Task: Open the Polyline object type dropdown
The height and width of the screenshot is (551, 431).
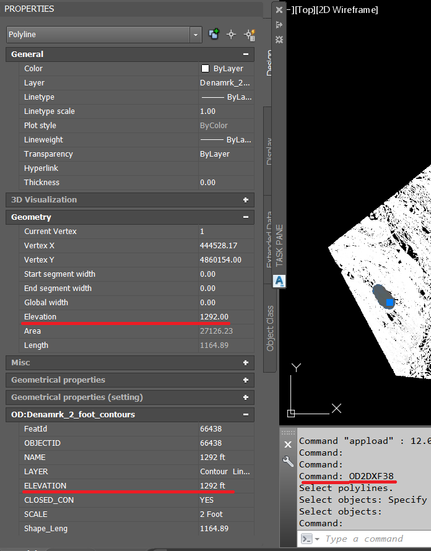Action: 196,35
